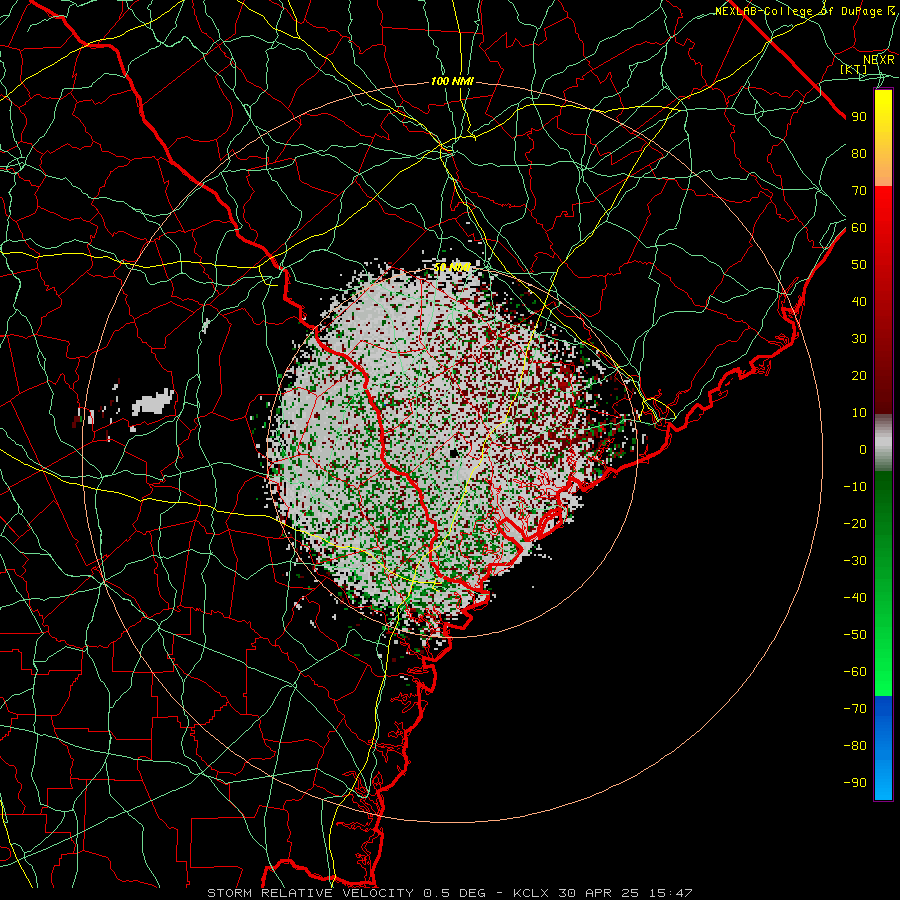This screenshot has width=900, height=900.
Task: Click the 0 value on velocity scale
Action: pos(863,450)
